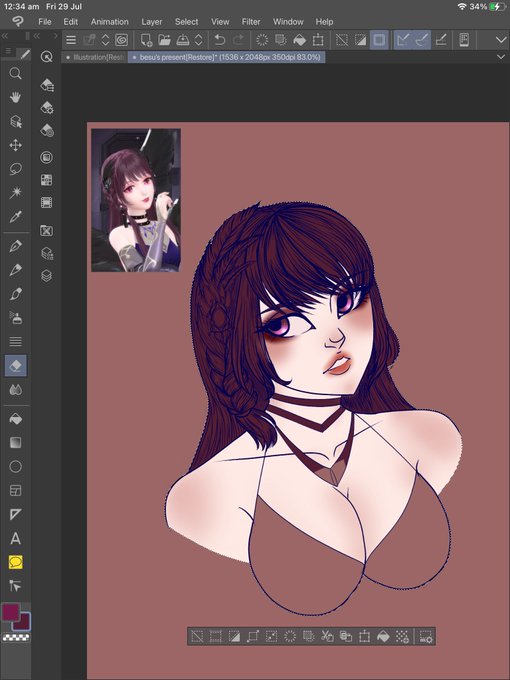Click Undo in the command bar

(220, 40)
